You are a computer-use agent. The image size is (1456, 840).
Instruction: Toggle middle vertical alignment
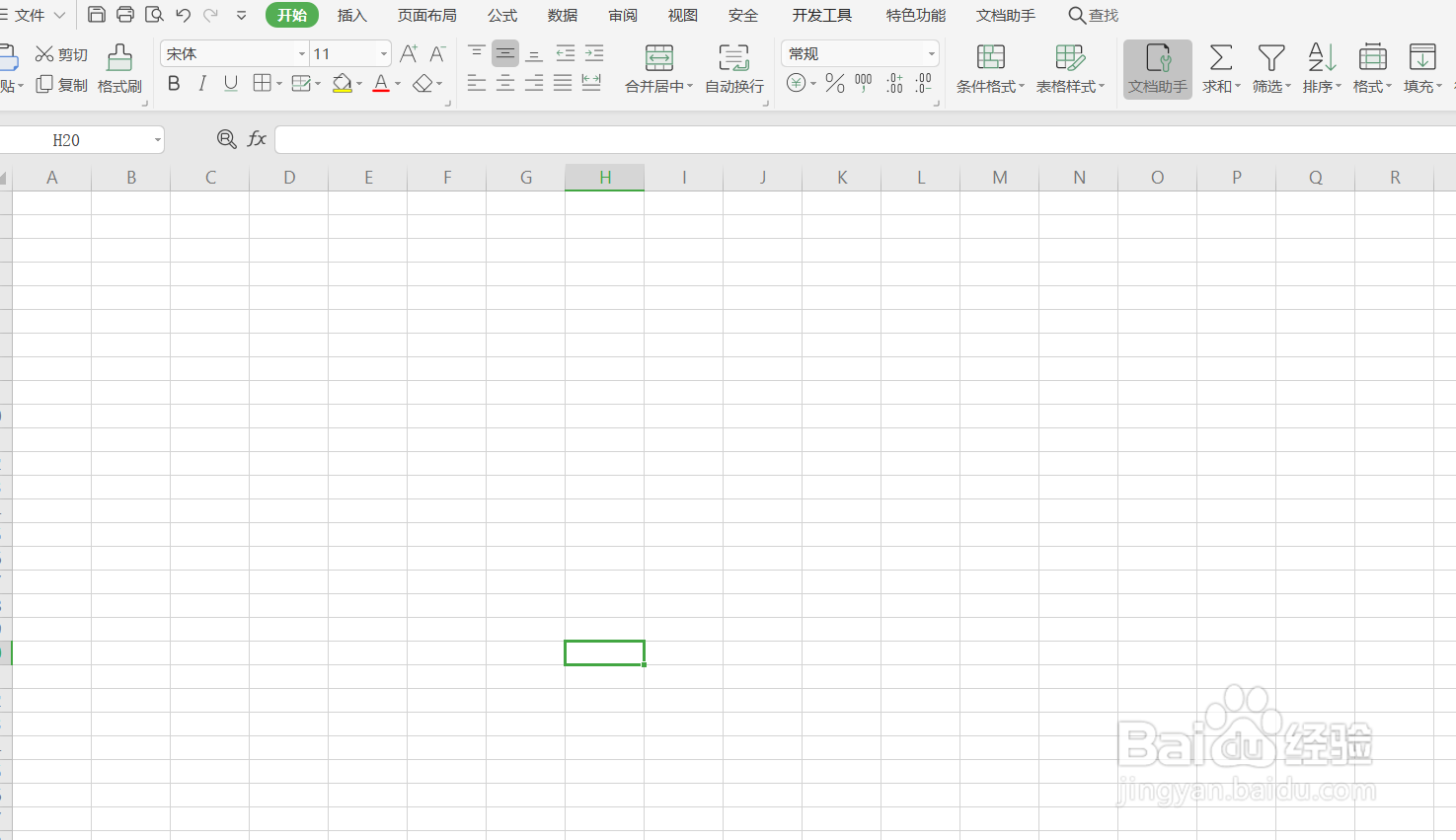[x=505, y=52]
